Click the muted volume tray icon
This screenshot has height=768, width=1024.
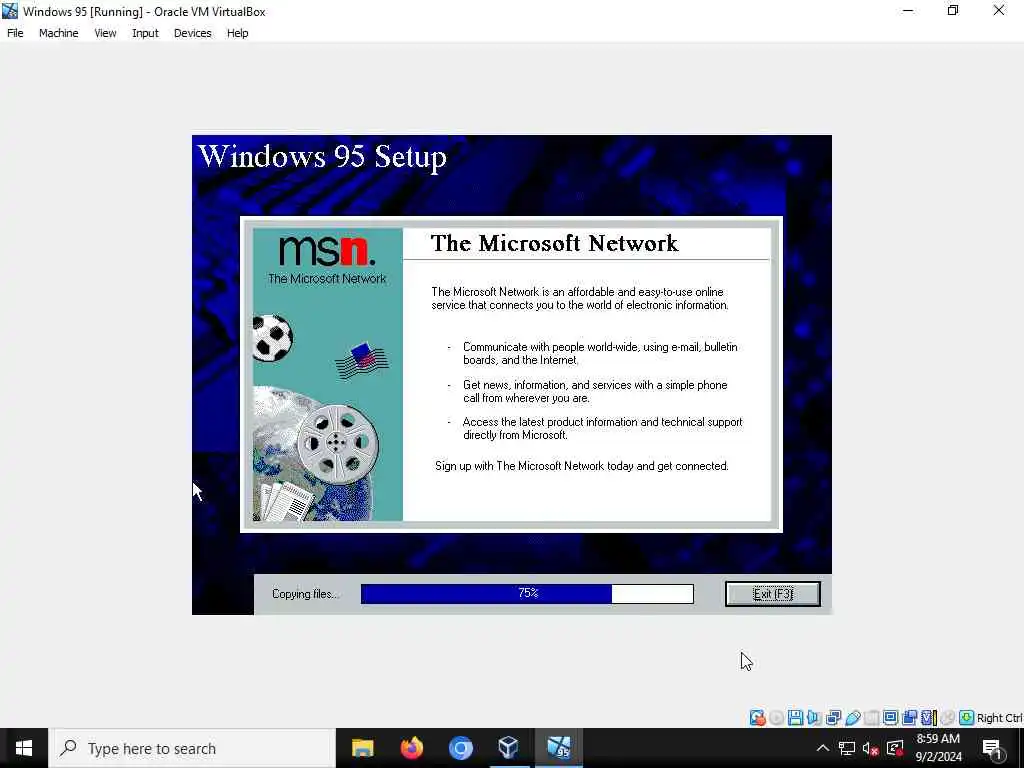click(871, 748)
